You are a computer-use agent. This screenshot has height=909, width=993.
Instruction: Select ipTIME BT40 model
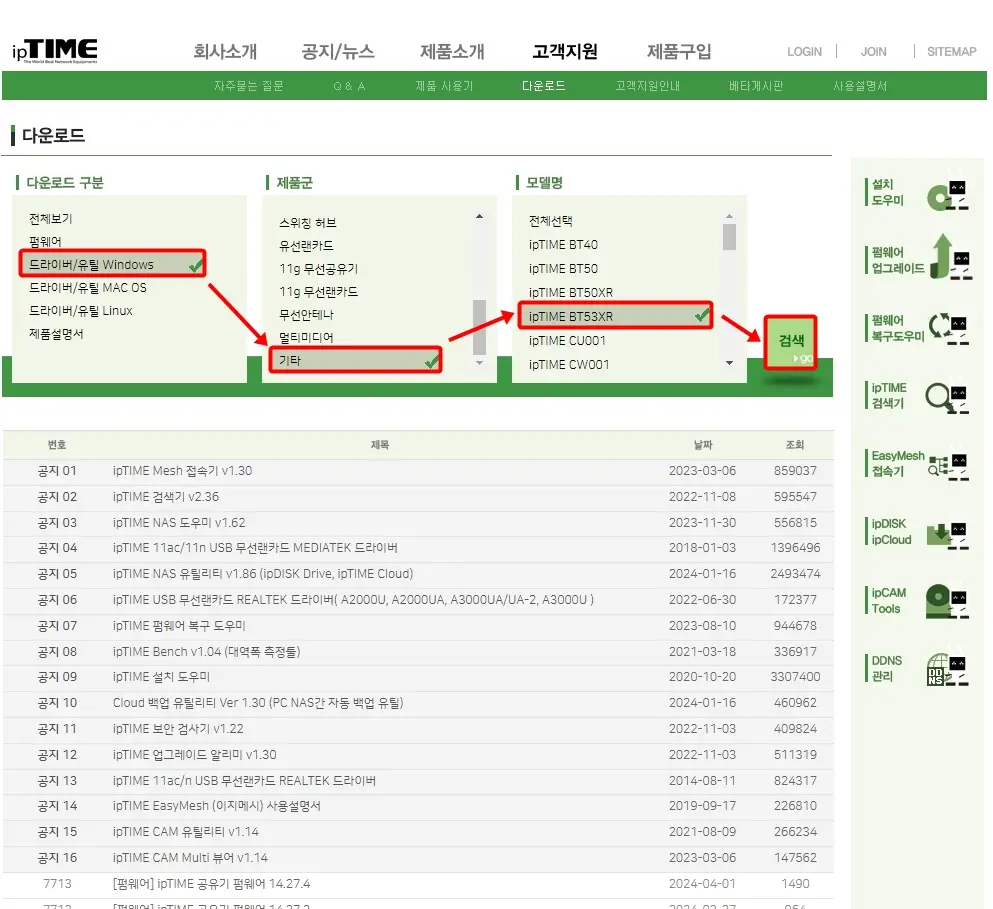(563, 245)
